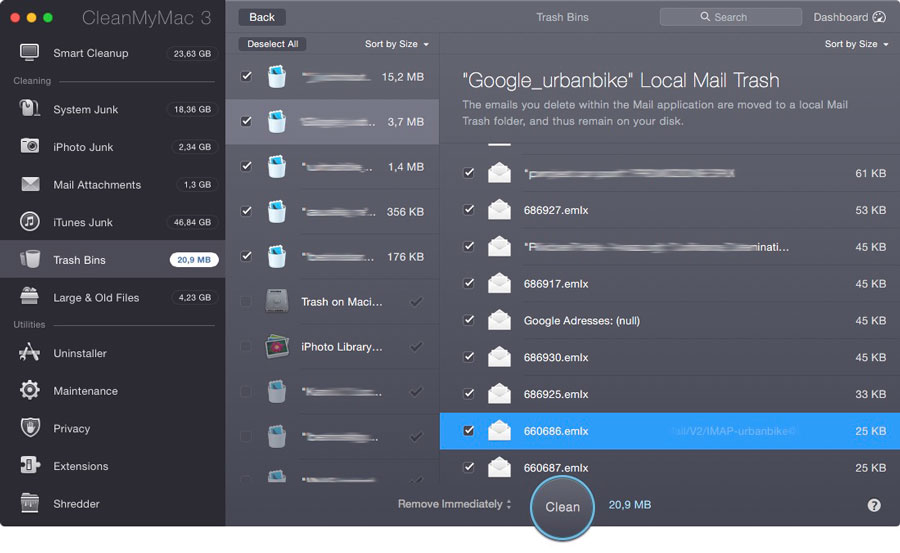Click envelope icon of 686927.emlx
This screenshot has height=553, width=900.
point(499,210)
